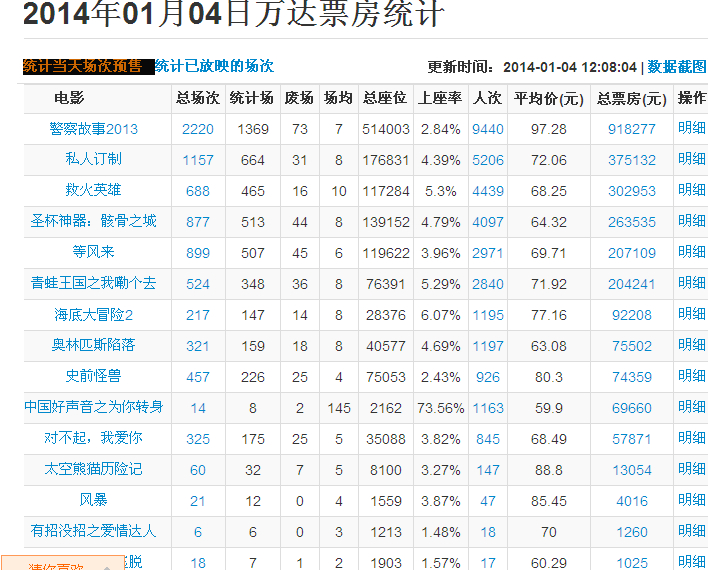Click attendance 9440 for 警察故事2013
The width and height of the screenshot is (708, 570).
[x=488, y=129]
